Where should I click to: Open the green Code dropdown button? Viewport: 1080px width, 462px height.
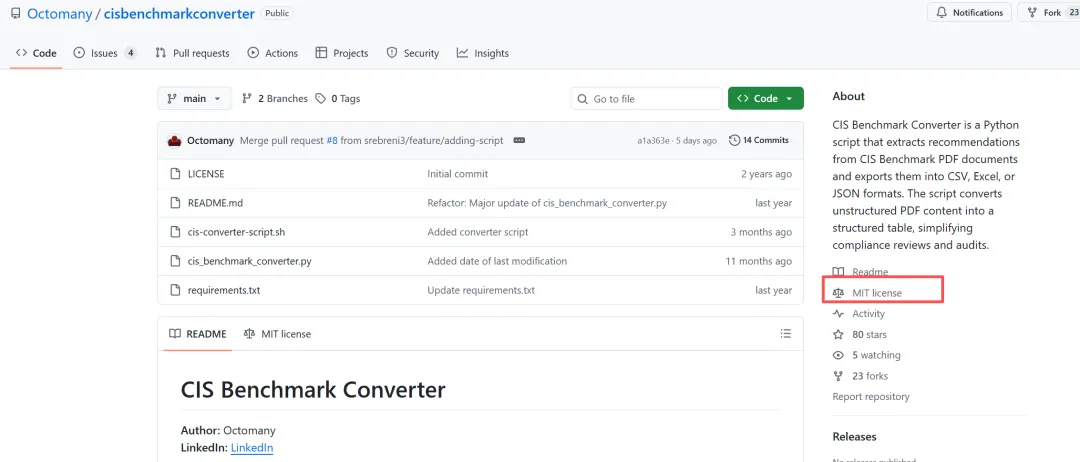766,98
